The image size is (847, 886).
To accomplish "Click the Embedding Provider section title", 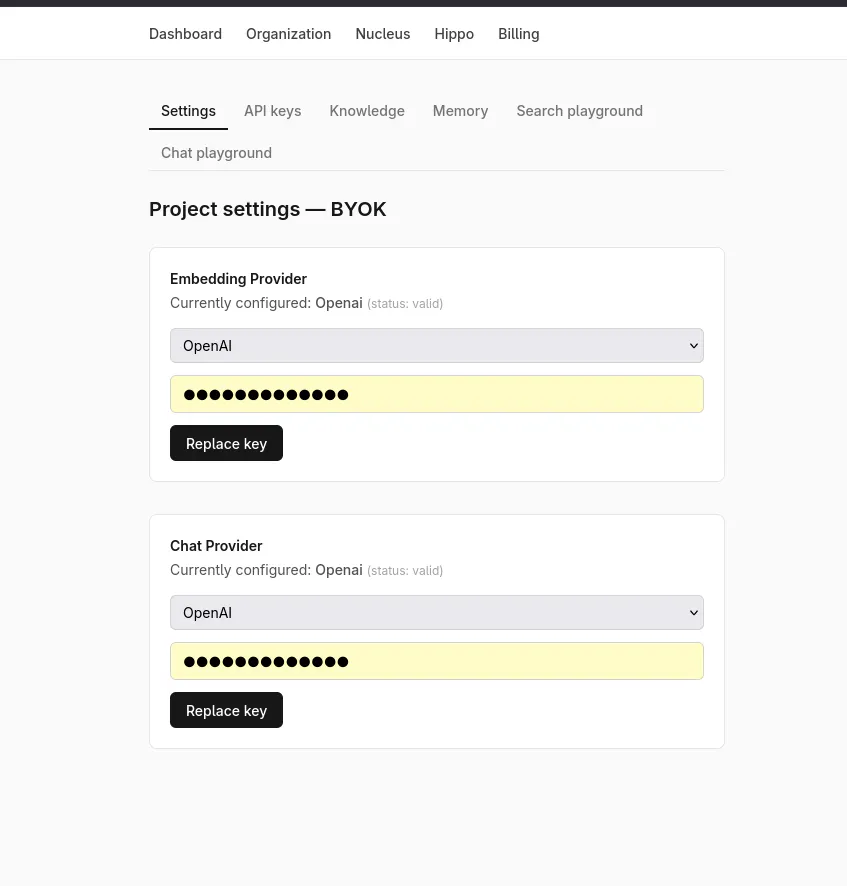I will click(x=238, y=279).
